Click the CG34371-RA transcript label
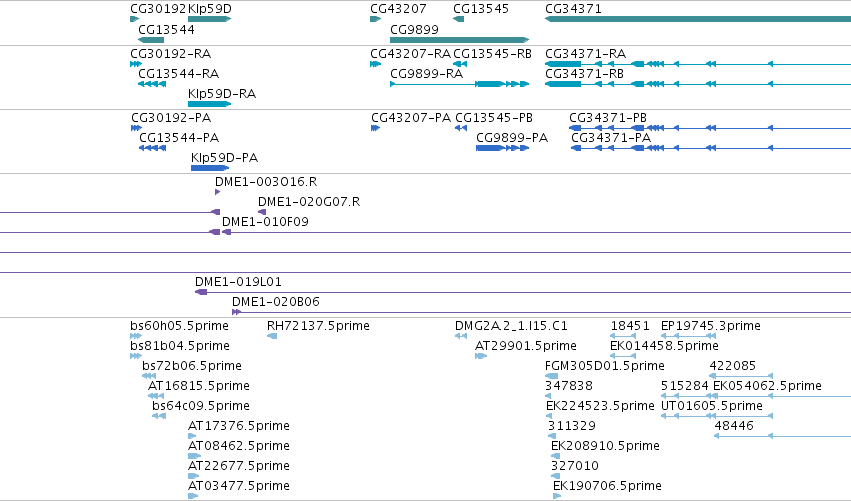This screenshot has width=851, height=501. pos(586,53)
